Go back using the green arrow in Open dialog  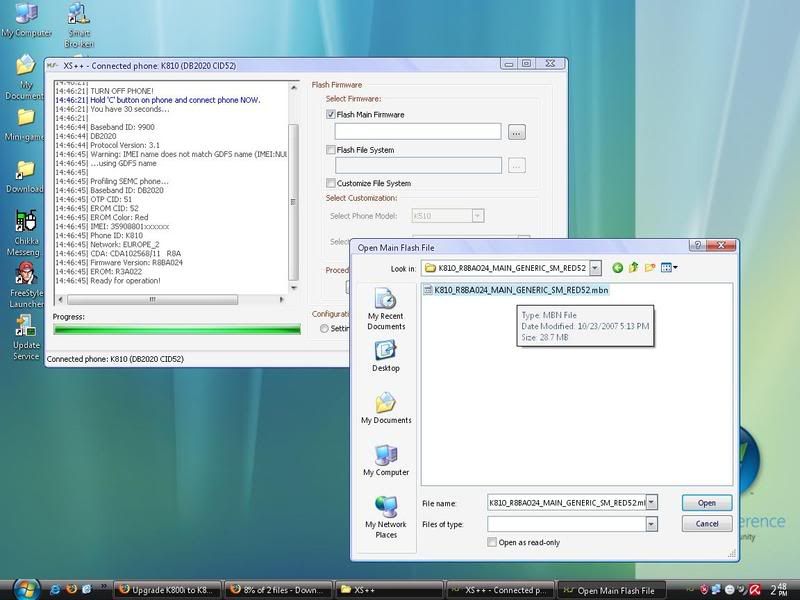click(617, 268)
